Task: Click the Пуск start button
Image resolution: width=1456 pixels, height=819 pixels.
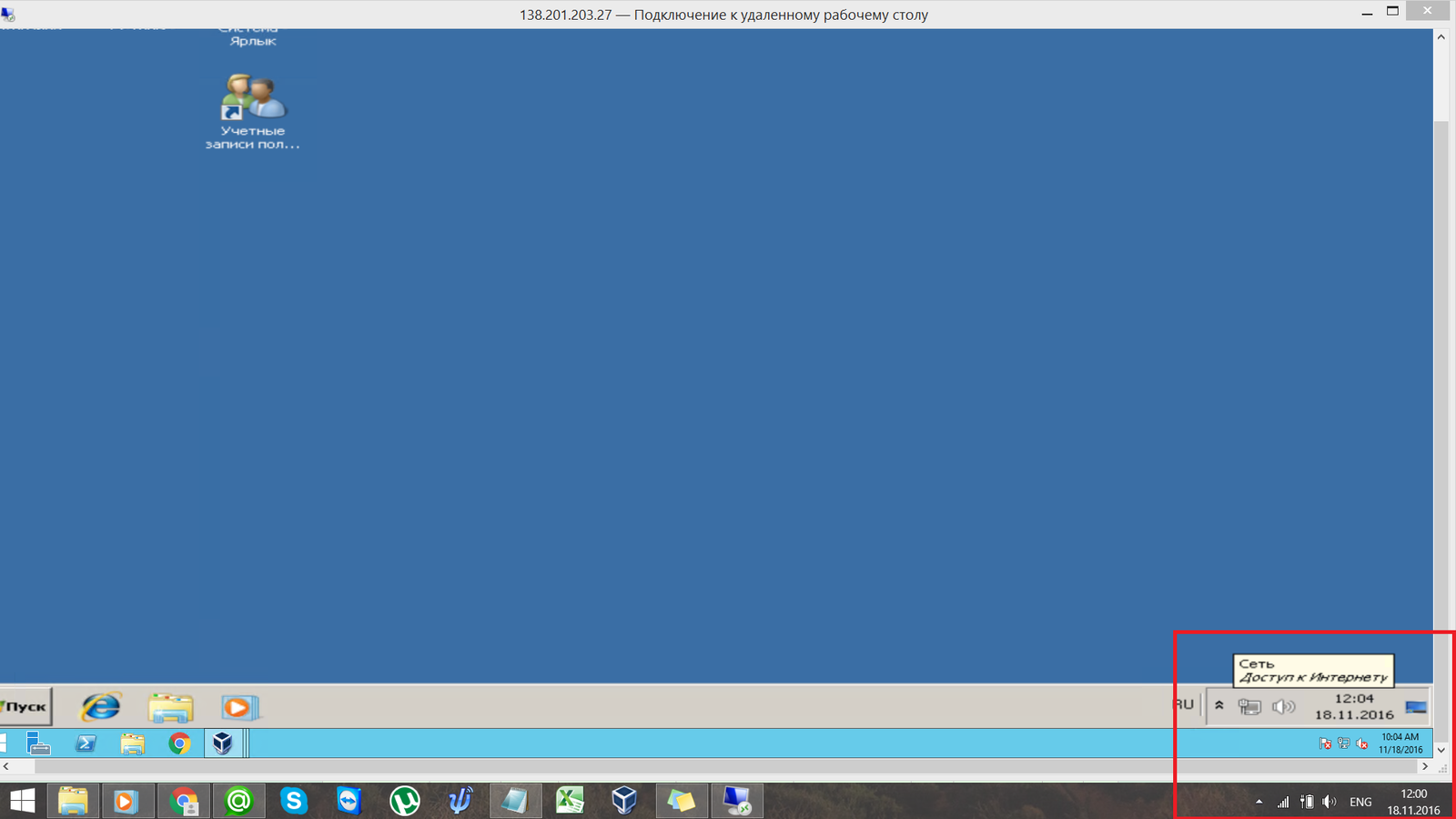Action: [x=25, y=707]
